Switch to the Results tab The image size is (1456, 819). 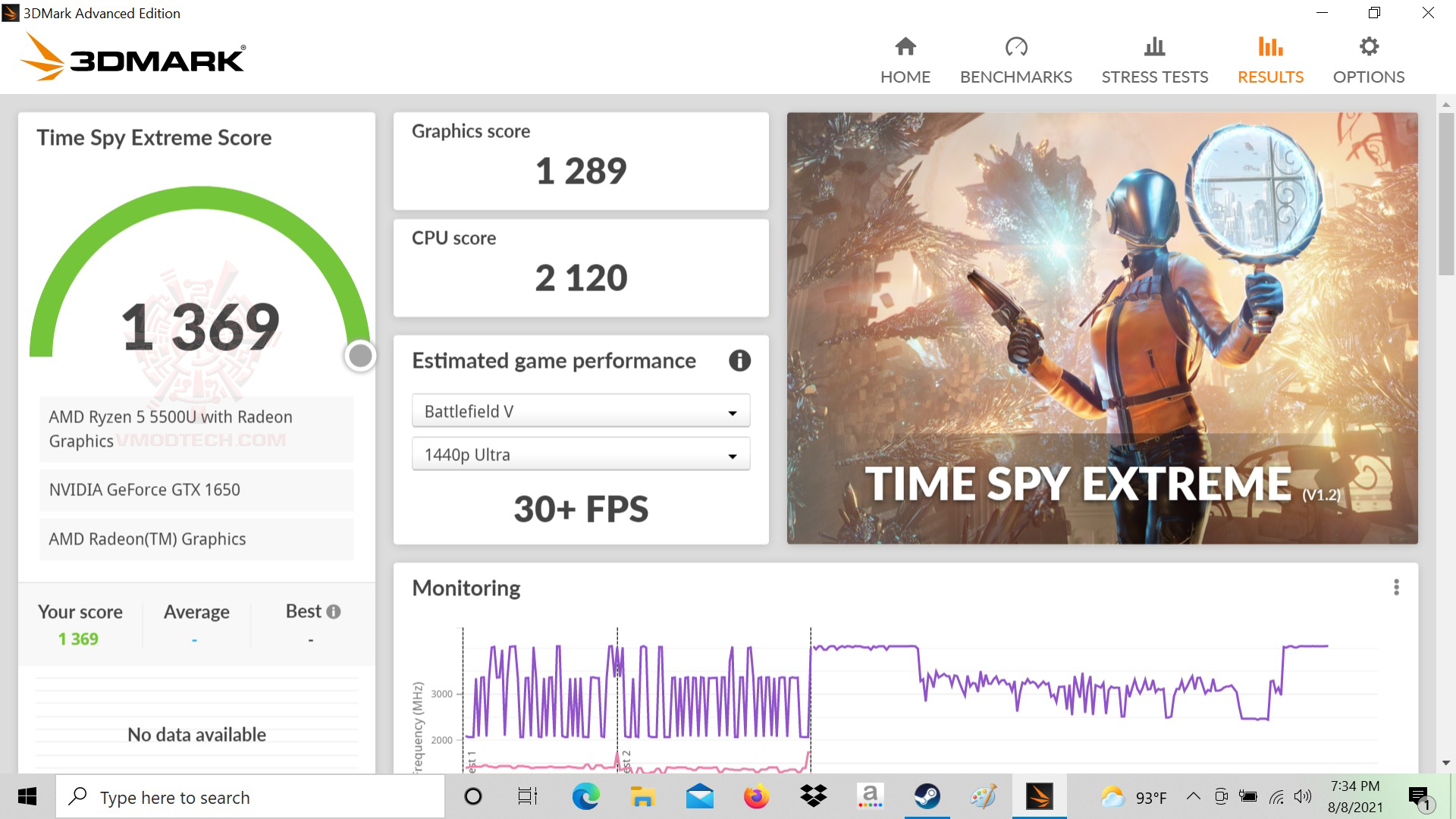point(1270,77)
